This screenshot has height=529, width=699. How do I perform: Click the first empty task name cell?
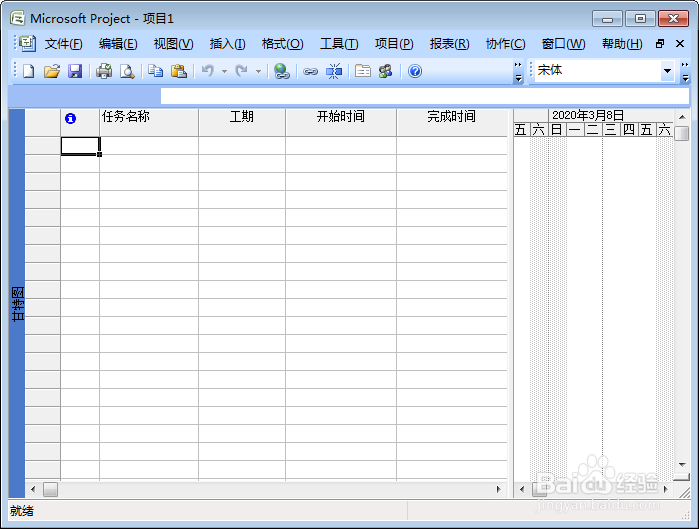point(149,146)
